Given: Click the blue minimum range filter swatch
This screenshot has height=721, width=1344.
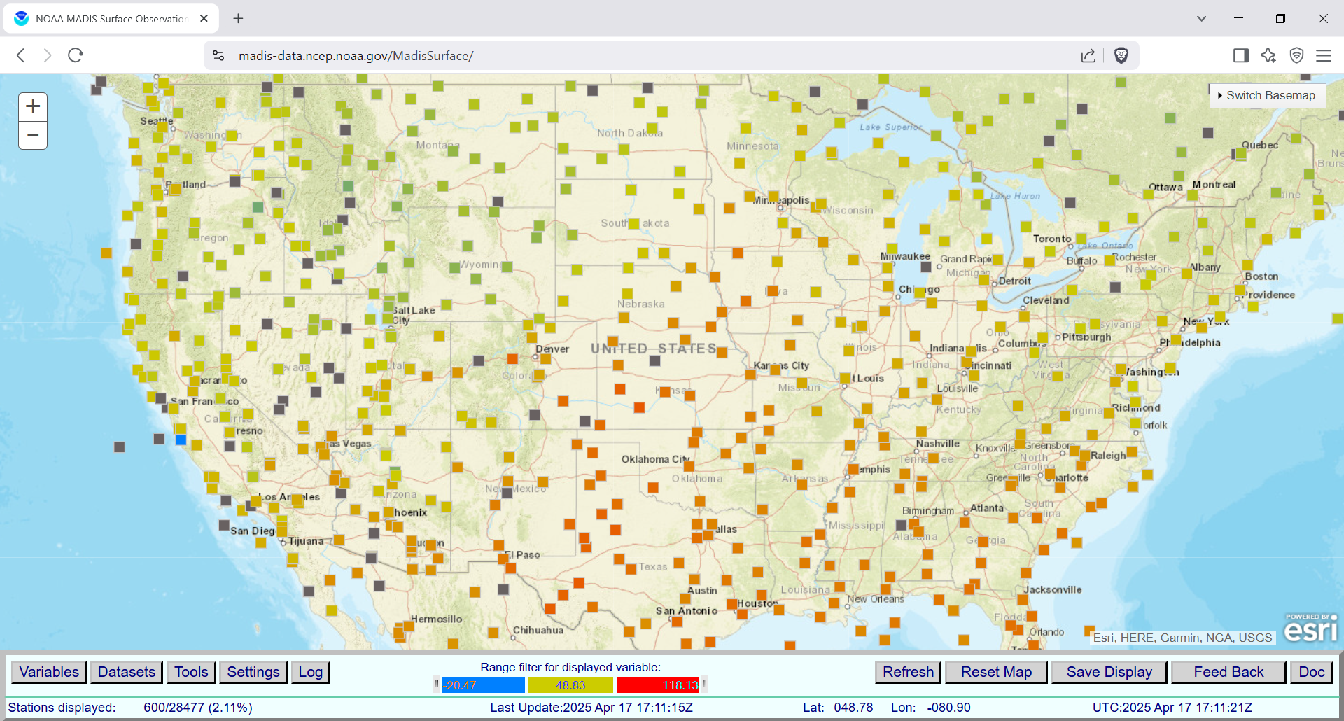Looking at the screenshot, I should [483, 685].
